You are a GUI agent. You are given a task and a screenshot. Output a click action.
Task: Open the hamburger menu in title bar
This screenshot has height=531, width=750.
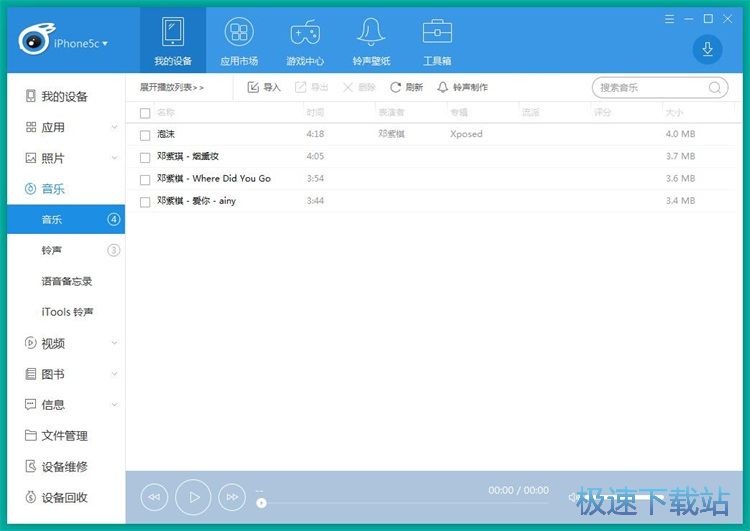click(670, 19)
